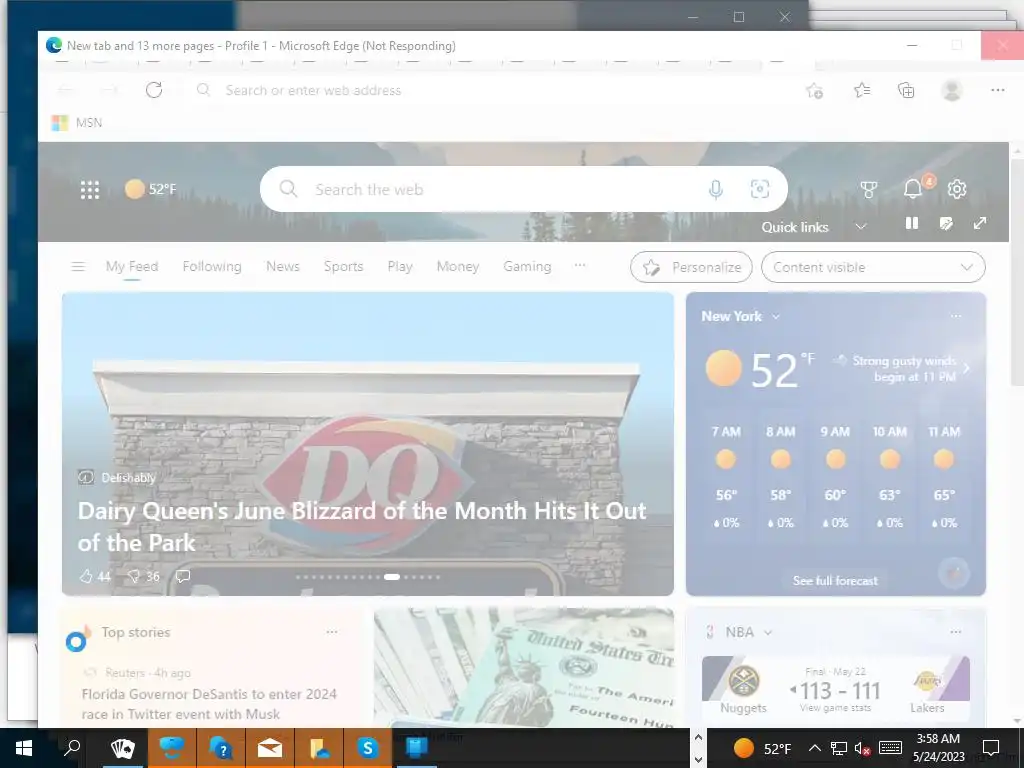
Task: Click the 52°F weather badge on page
Action: (151, 189)
